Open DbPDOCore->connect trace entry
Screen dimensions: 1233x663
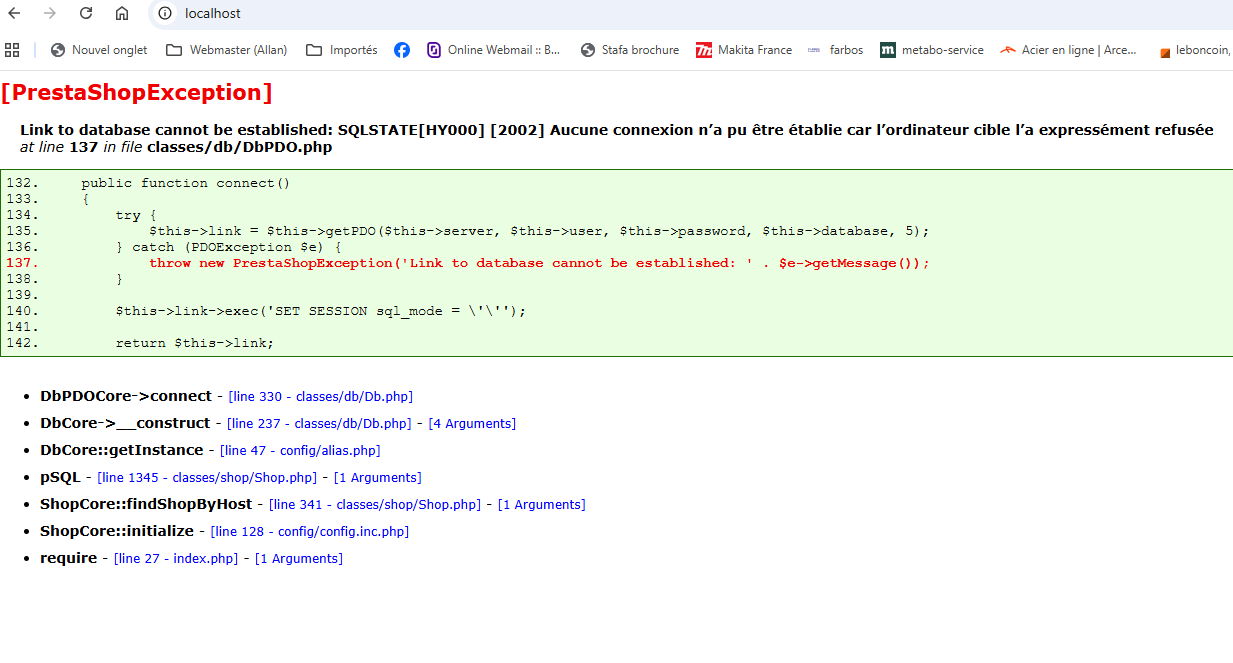pos(126,396)
